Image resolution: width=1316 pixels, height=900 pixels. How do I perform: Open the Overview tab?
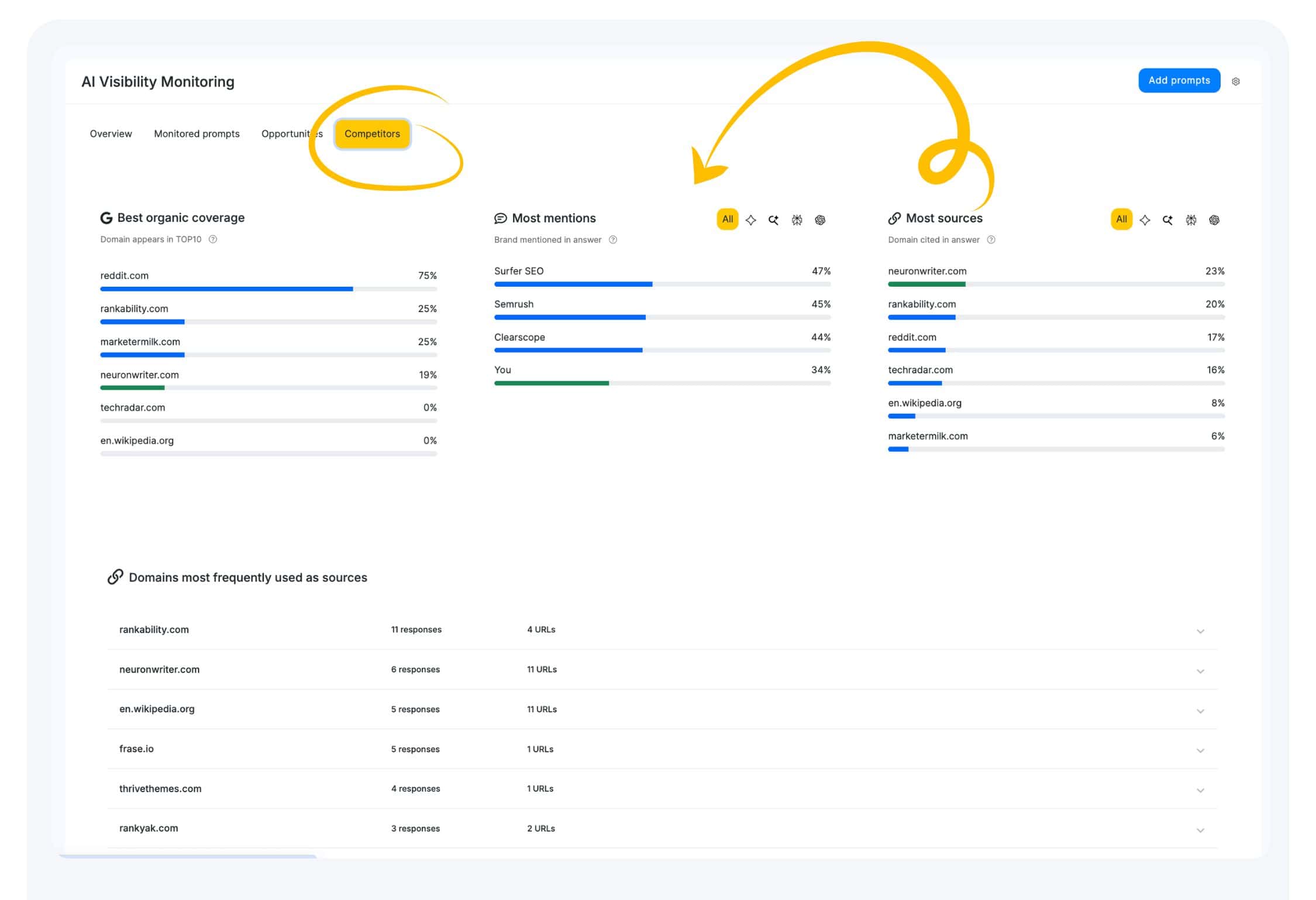(x=111, y=133)
